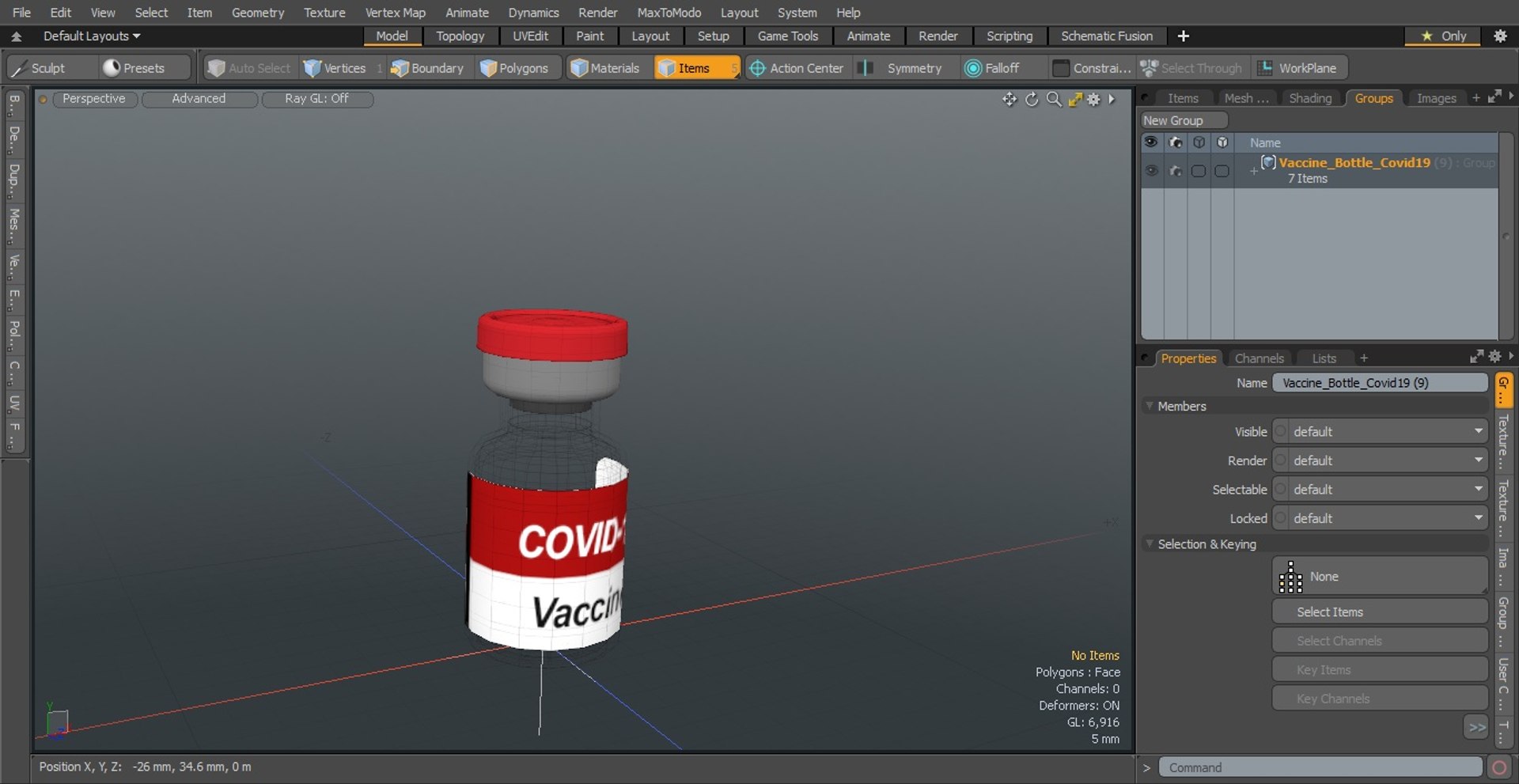Click the Name field for group
The image size is (1519, 784).
point(1381,383)
